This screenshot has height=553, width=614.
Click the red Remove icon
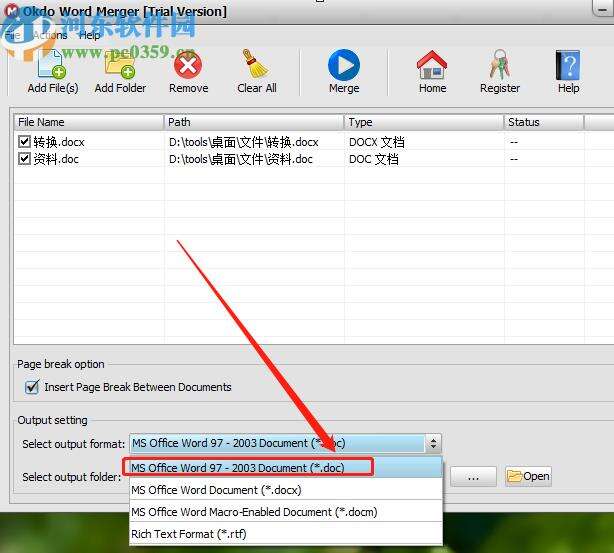(x=188, y=65)
